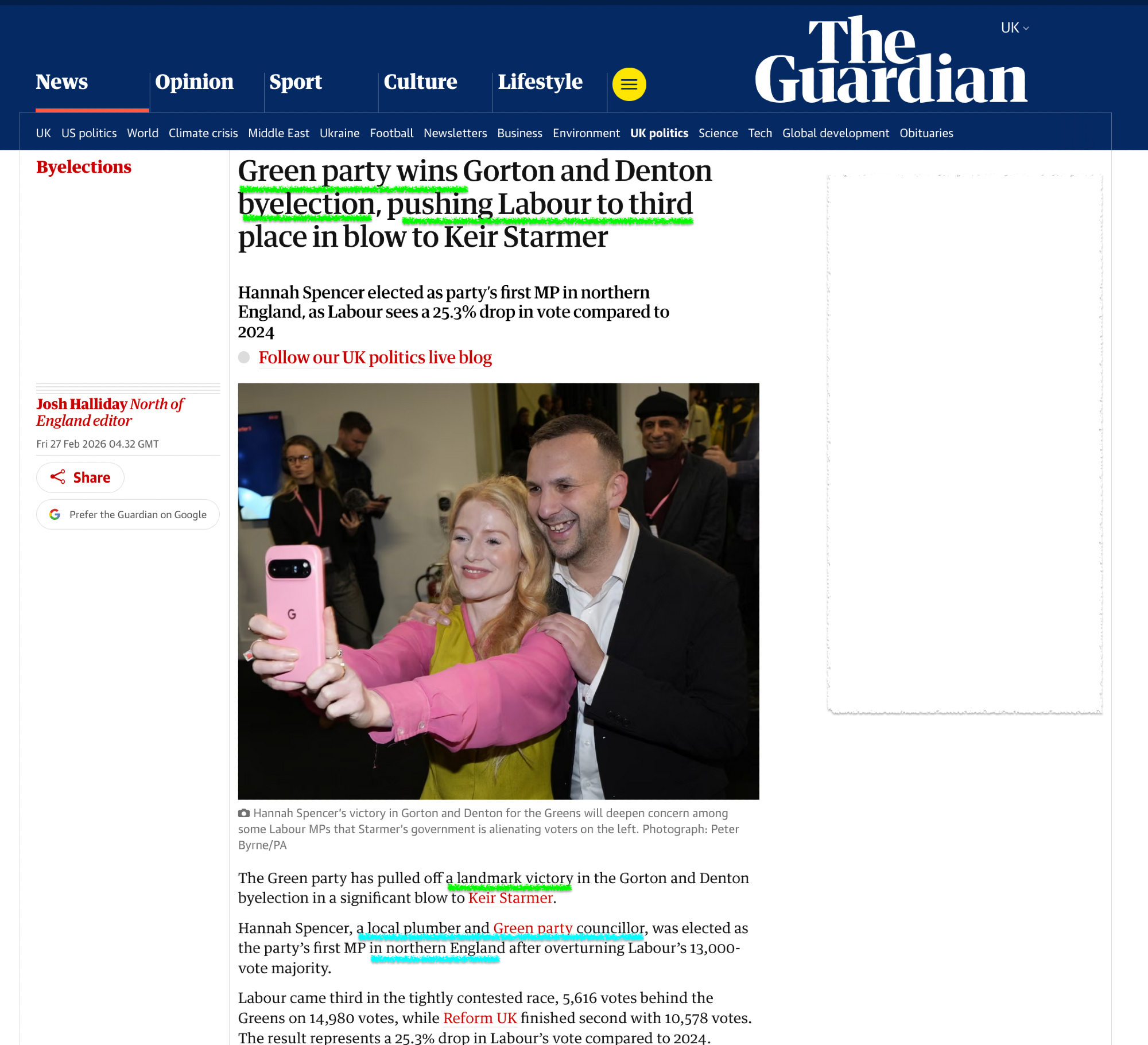Screen dimensions: 1148x1045
Task: Click the Google logo icon
Action: pos(55,514)
